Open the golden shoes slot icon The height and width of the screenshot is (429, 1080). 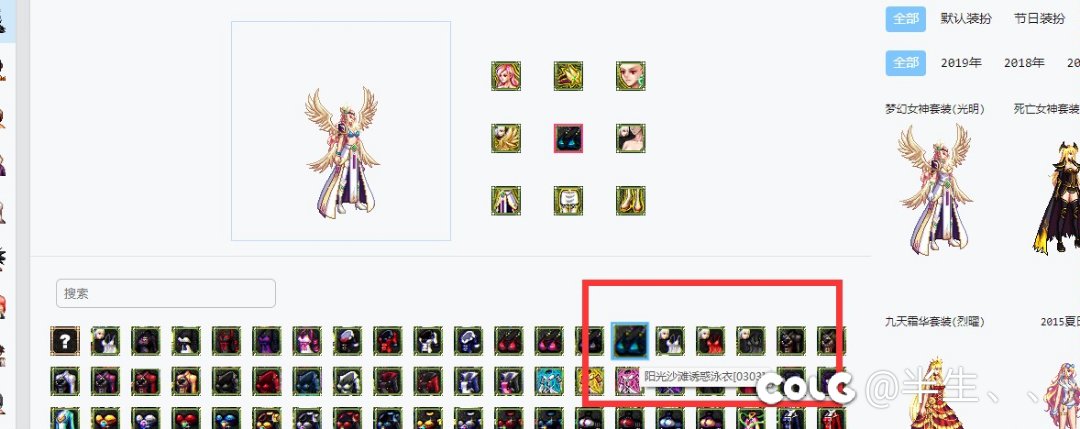point(630,200)
